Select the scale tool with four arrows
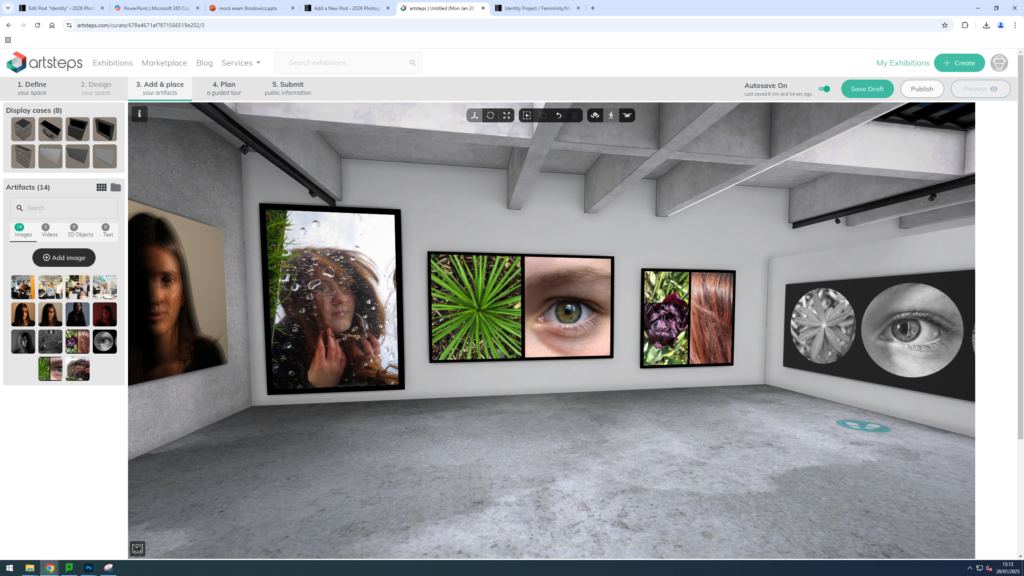1024x576 pixels. tap(507, 116)
